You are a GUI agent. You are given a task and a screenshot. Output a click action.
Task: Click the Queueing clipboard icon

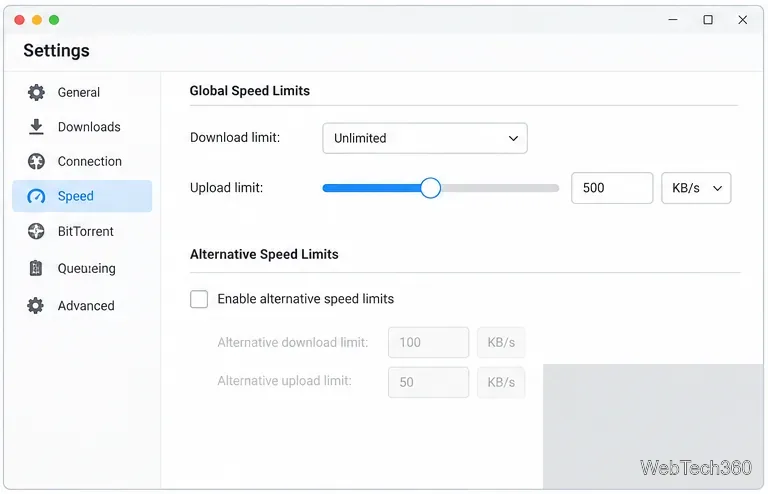pos(36,268)
